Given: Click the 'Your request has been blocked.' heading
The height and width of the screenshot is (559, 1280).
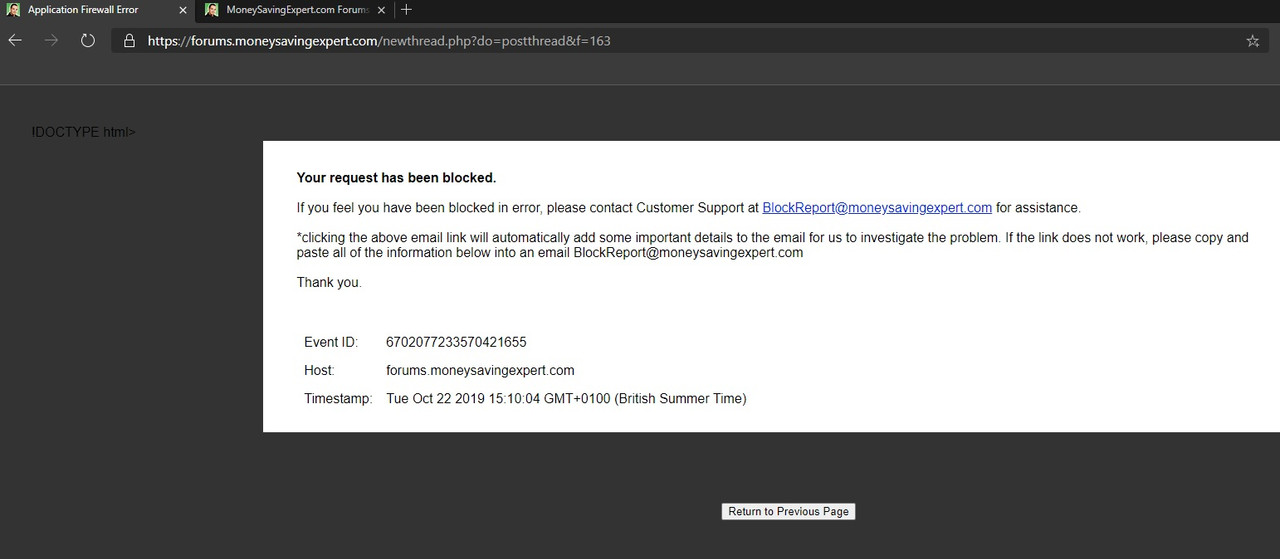Looking at the screenshot, I should 396,178.
